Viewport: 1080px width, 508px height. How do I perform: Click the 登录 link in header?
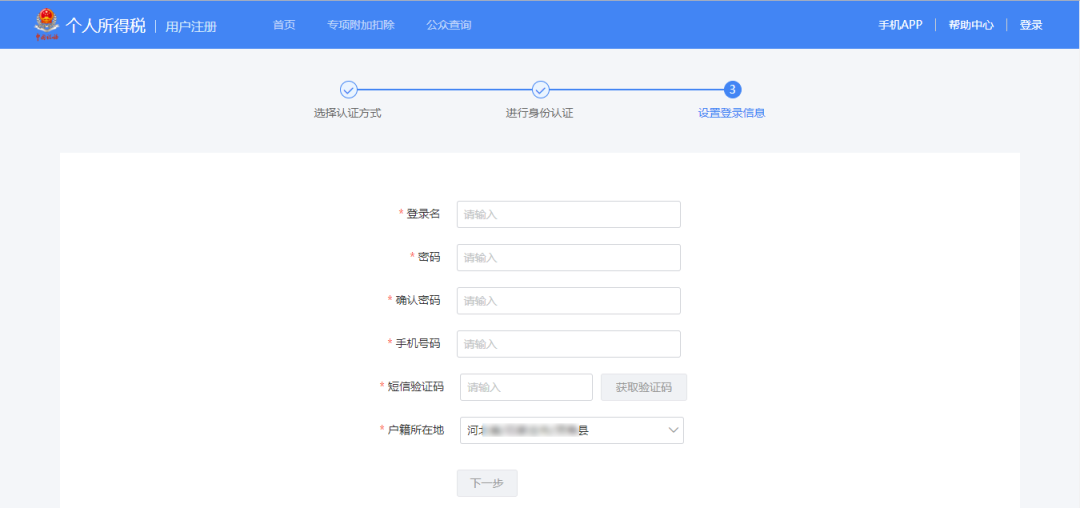(x=1031, y=25)
